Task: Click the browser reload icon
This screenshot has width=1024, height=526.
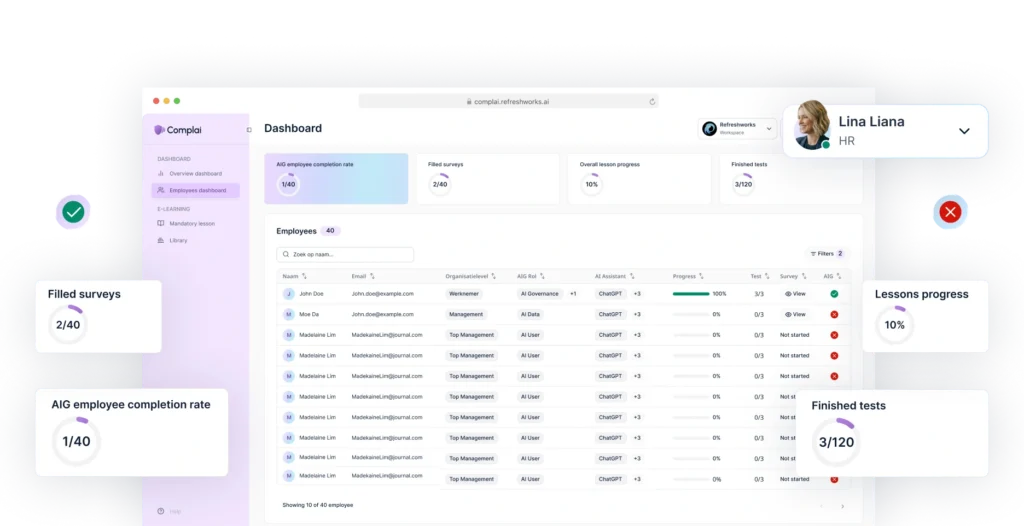Action: pyautogui.click(x=652, y=101)
